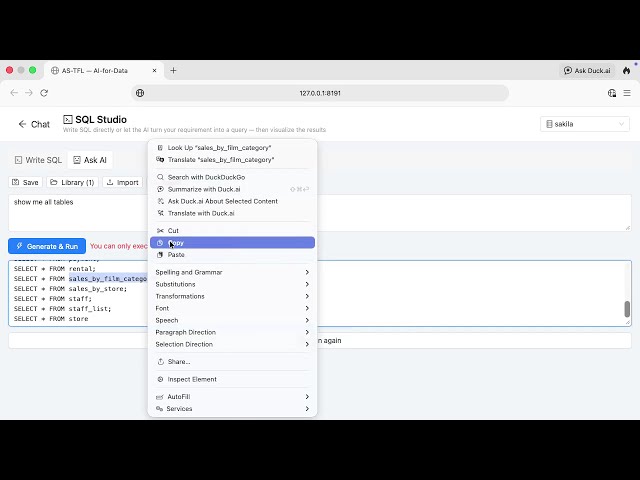Click the selected text sales_by_film_catego in editor
The image size is (640, 480).
(x=108, y=279)
